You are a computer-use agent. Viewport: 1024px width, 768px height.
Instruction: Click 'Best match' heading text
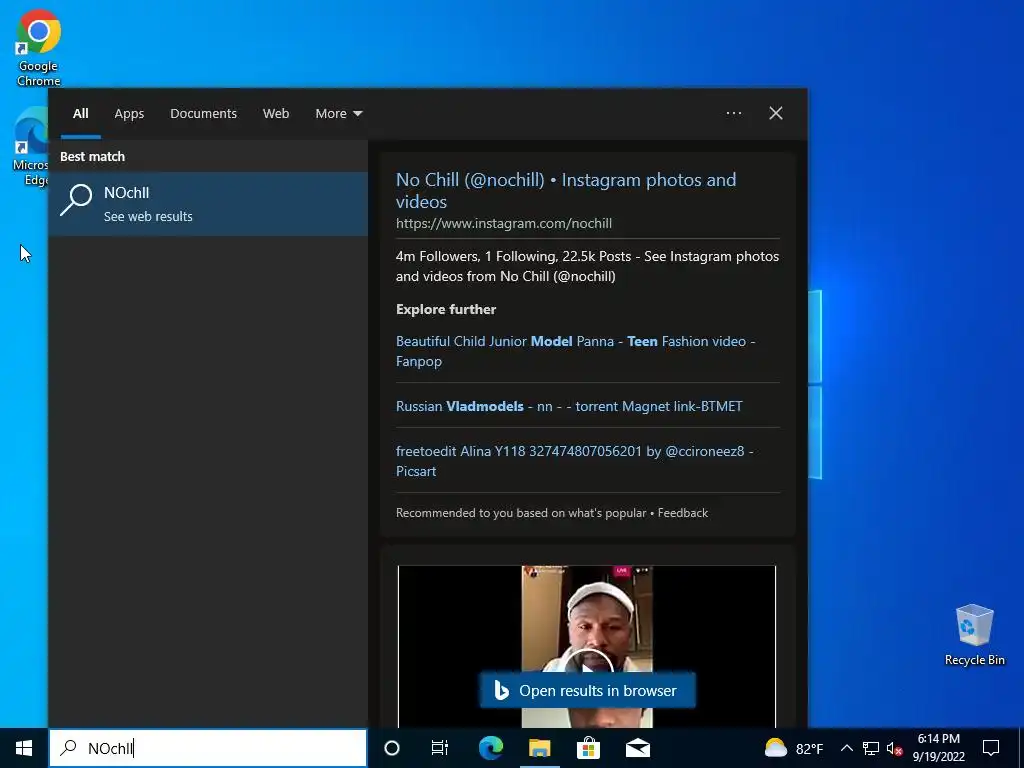click(92, 156)
